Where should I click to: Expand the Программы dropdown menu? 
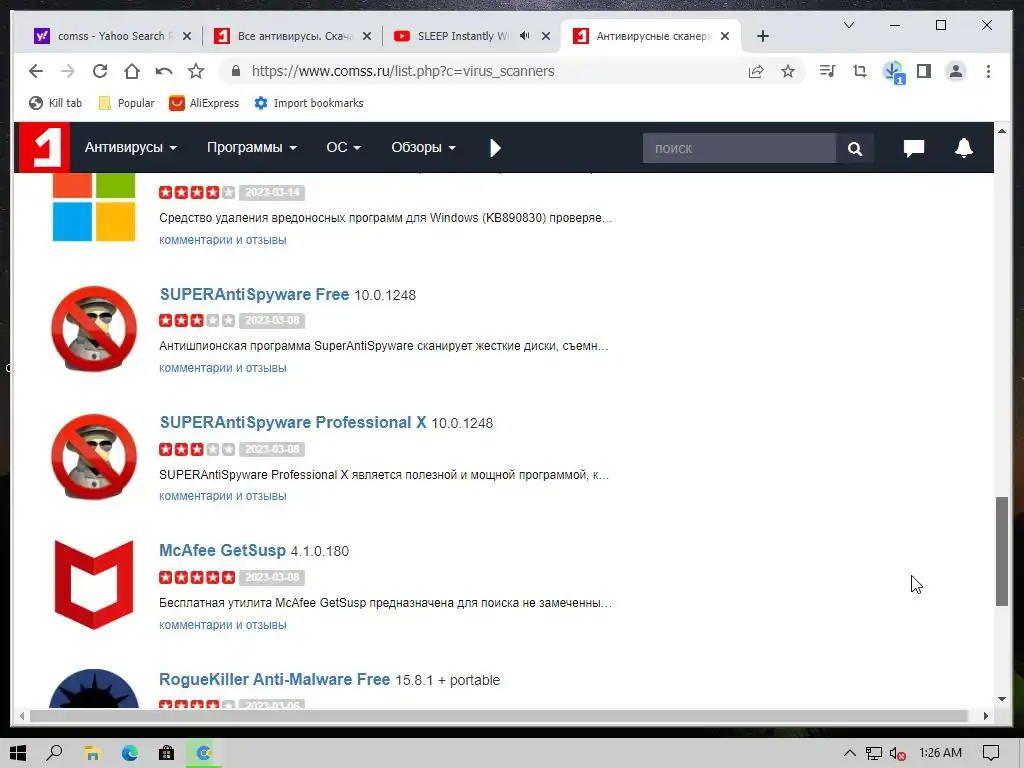[x=252, y=148]
